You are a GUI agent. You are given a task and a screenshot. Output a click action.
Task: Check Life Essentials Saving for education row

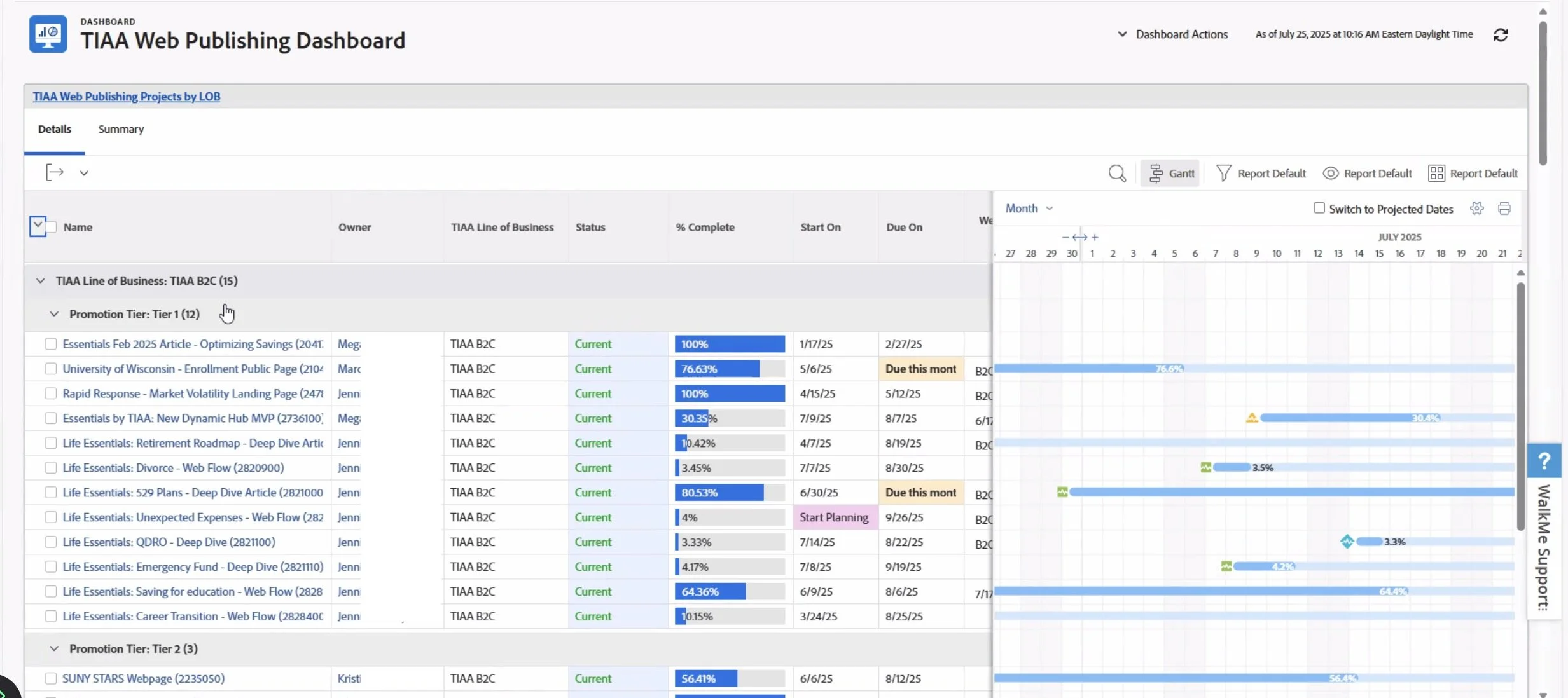tap(51, 592)
